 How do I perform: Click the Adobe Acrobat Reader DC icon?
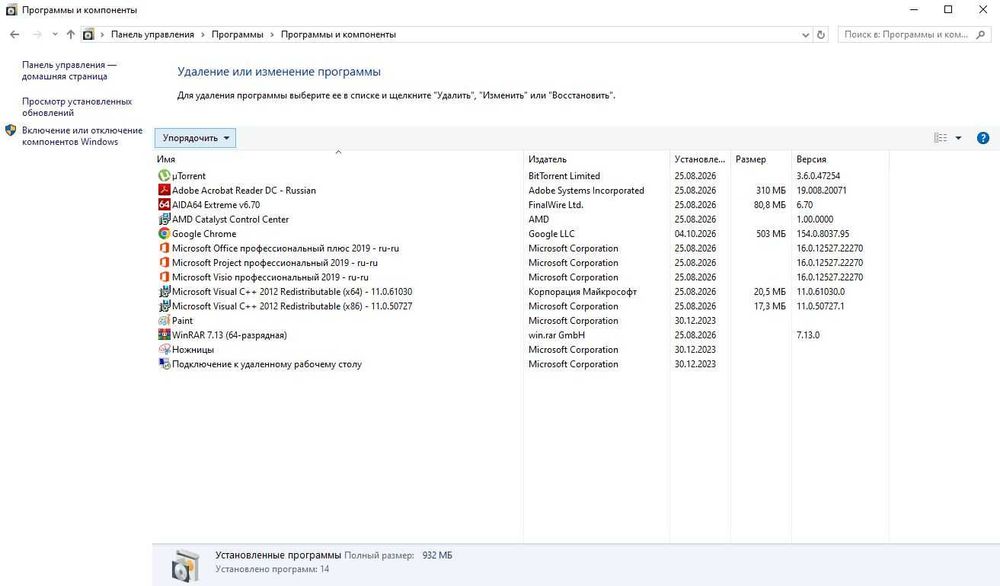(x=164, y=190)
